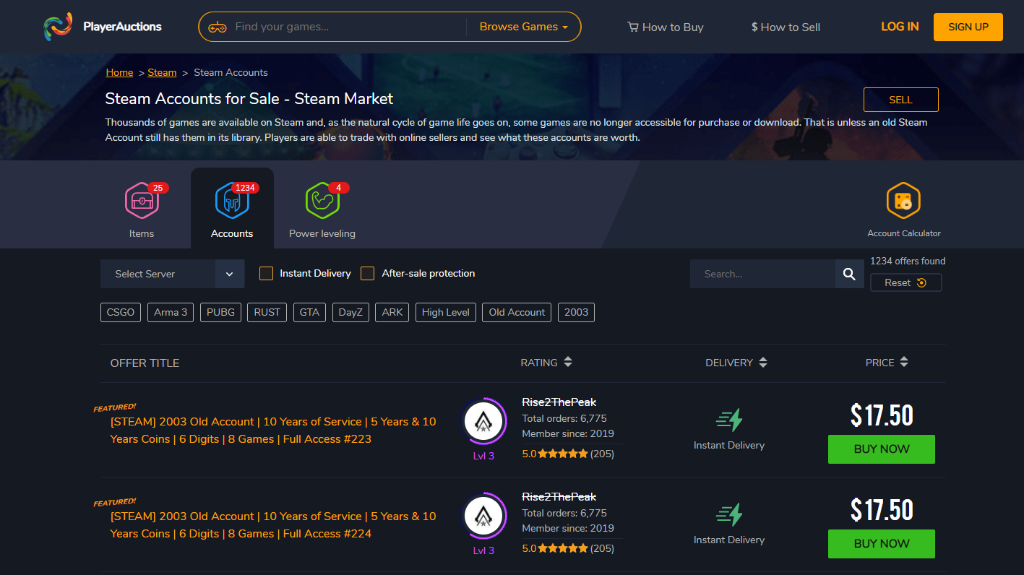Click the PlayerAuctions brand name
1024x575 pixels.
[122, 27]
